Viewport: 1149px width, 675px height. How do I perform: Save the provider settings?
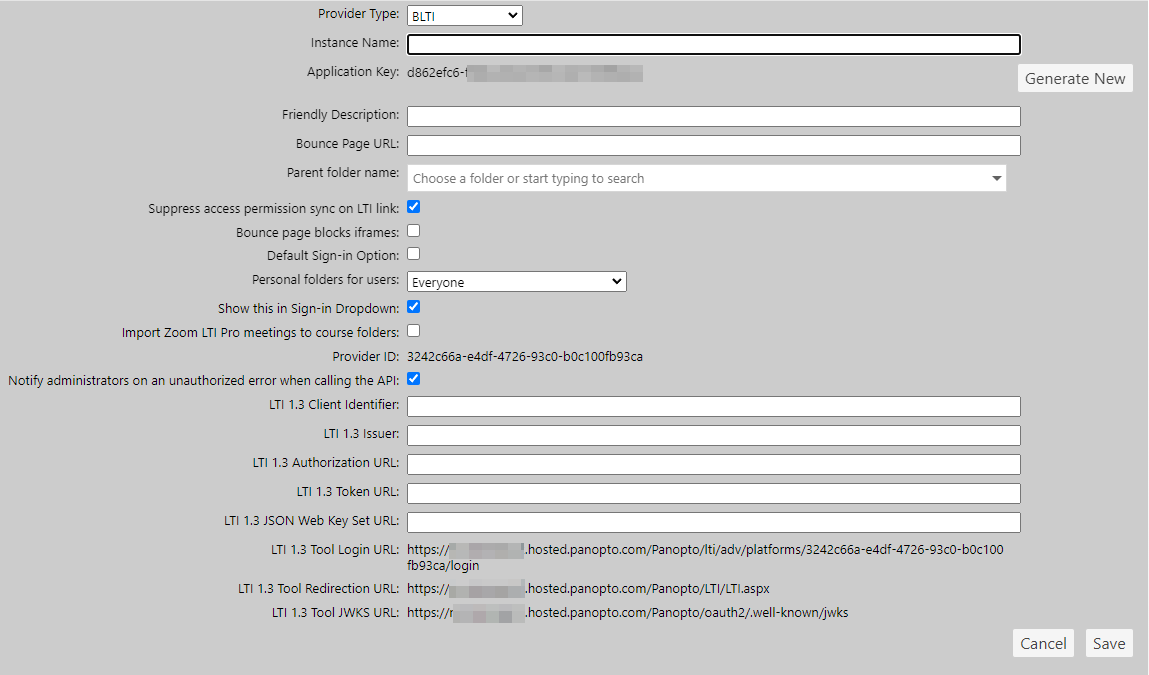tap(1109, 643)
